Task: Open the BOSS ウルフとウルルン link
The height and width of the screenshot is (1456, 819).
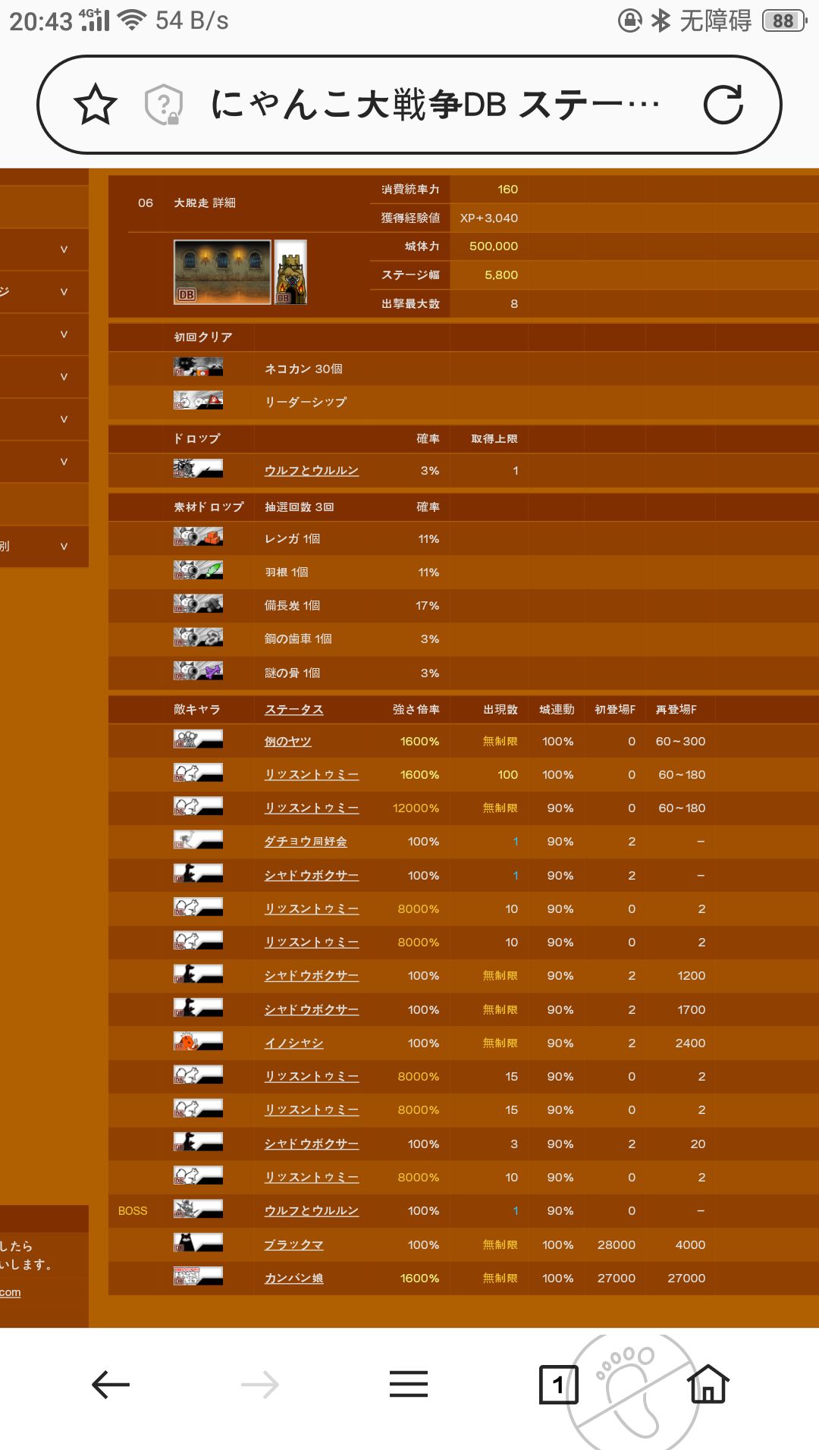Action: click(x=312, y=1211)
